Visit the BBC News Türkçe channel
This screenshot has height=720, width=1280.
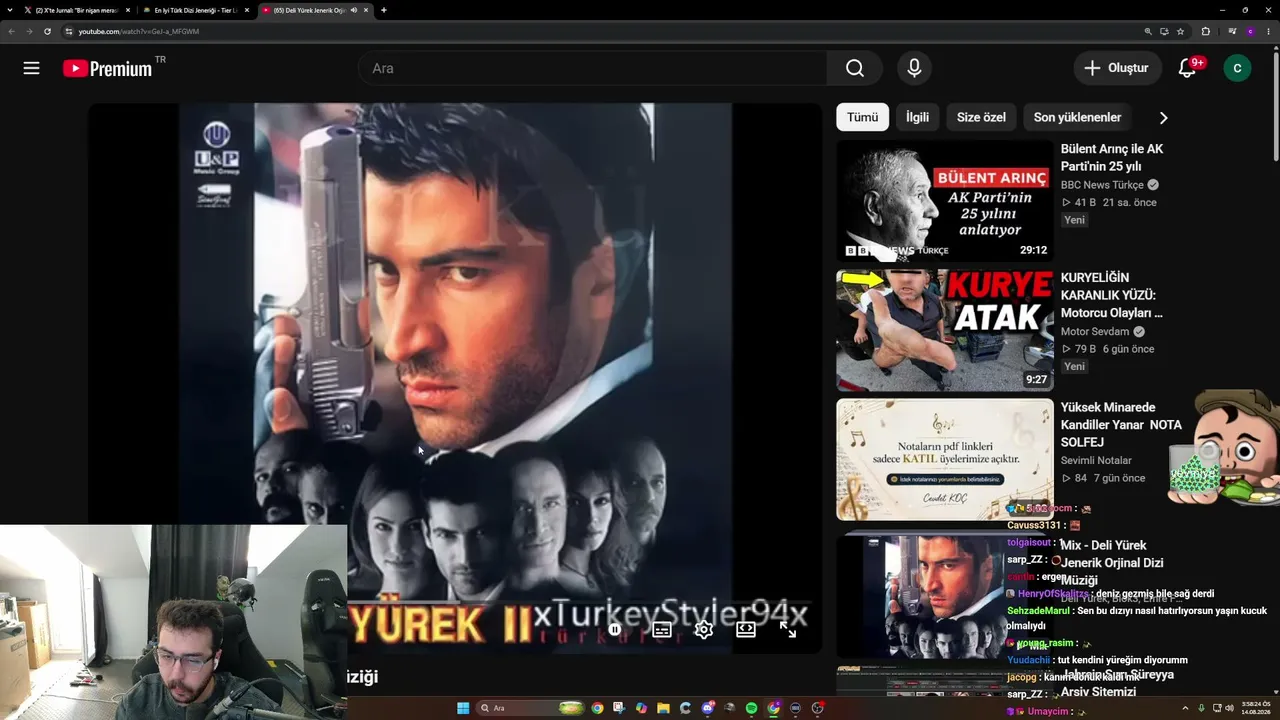pos(1102,185)
